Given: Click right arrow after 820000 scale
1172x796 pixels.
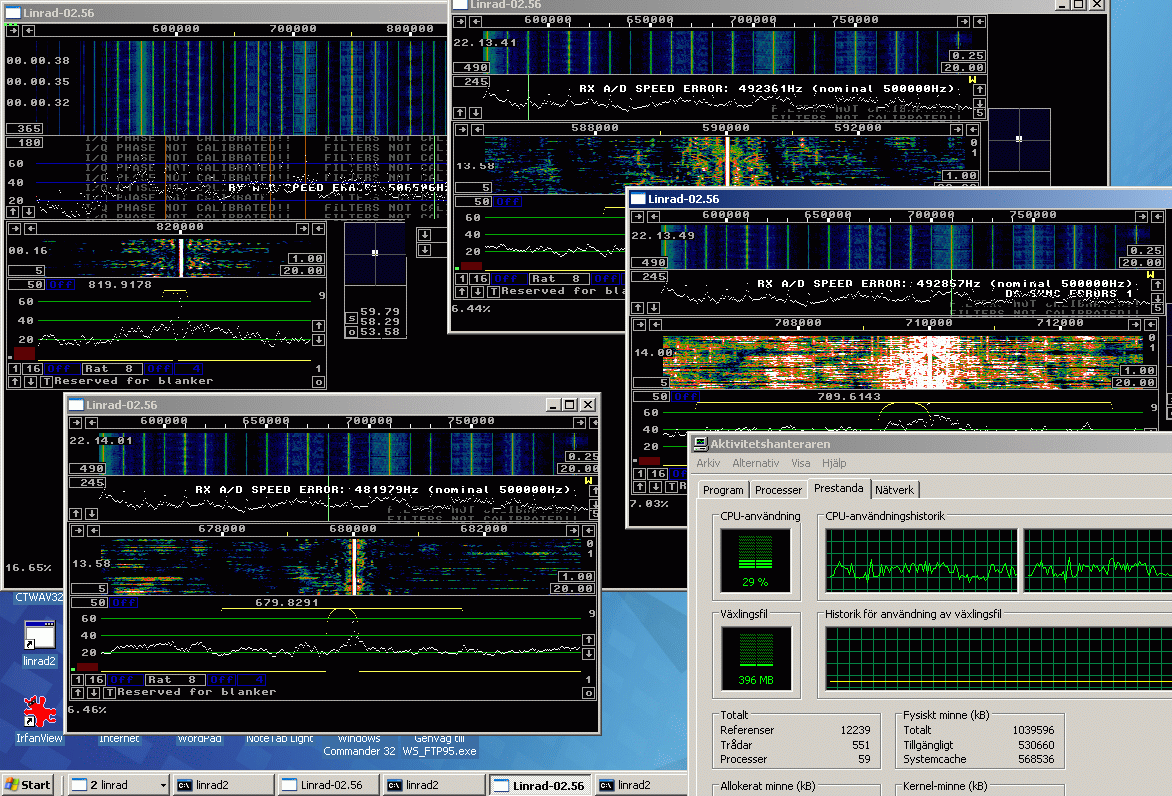Looking at the screenshot, I should point(302,228).
